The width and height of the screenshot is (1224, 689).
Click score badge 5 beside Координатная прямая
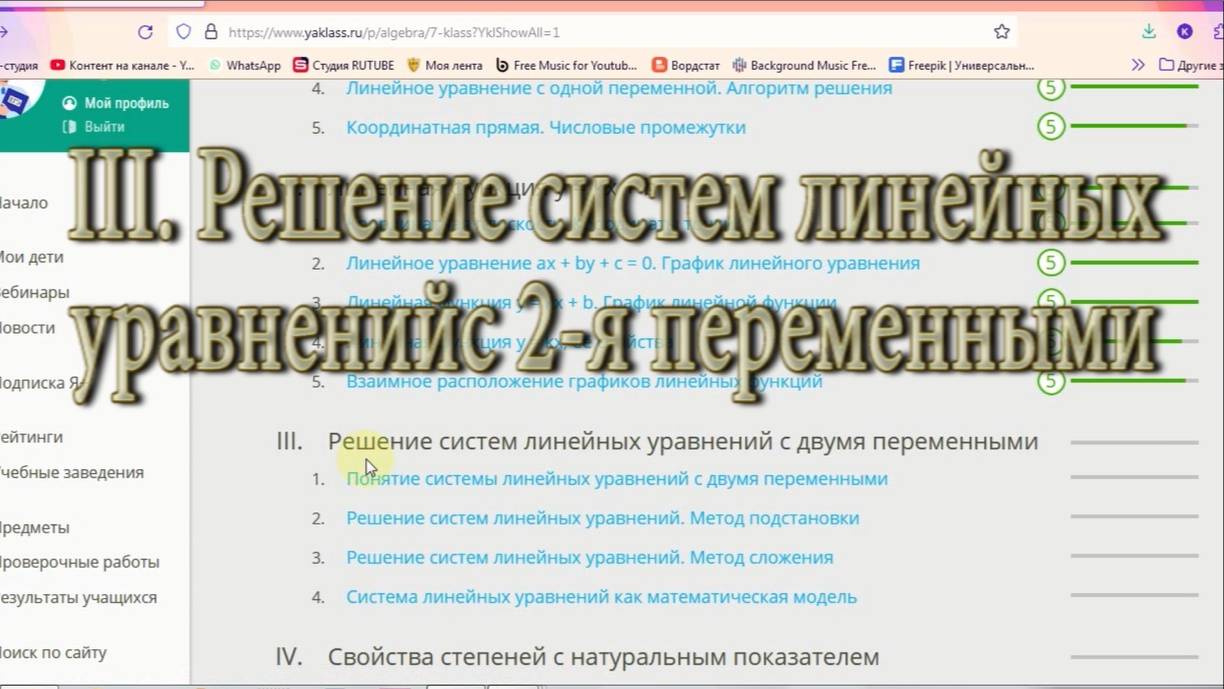(x=1050, y=126)
